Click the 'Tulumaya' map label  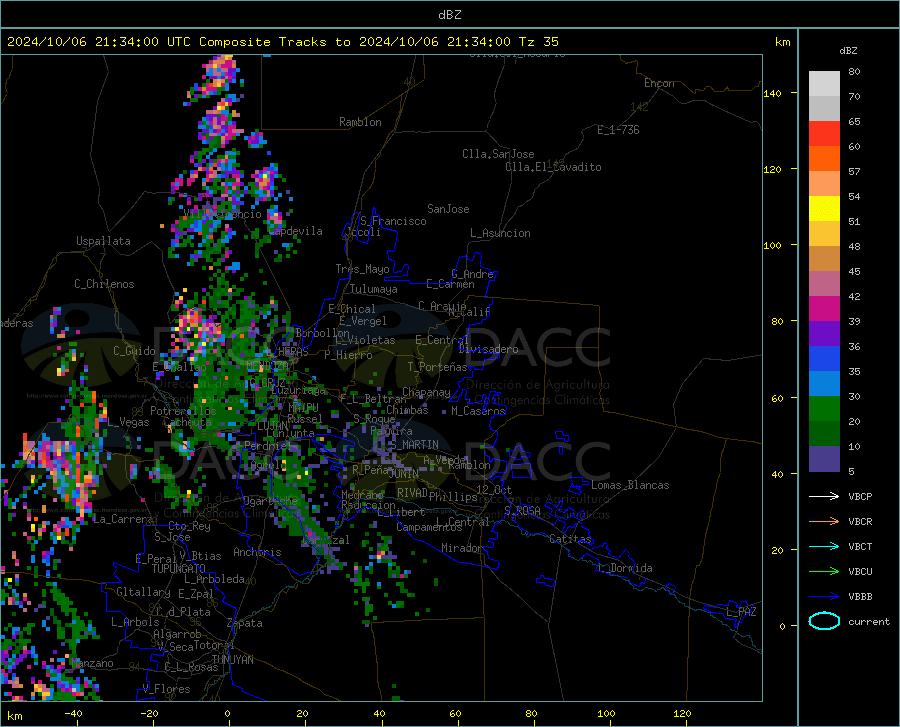tap(373, 289)
